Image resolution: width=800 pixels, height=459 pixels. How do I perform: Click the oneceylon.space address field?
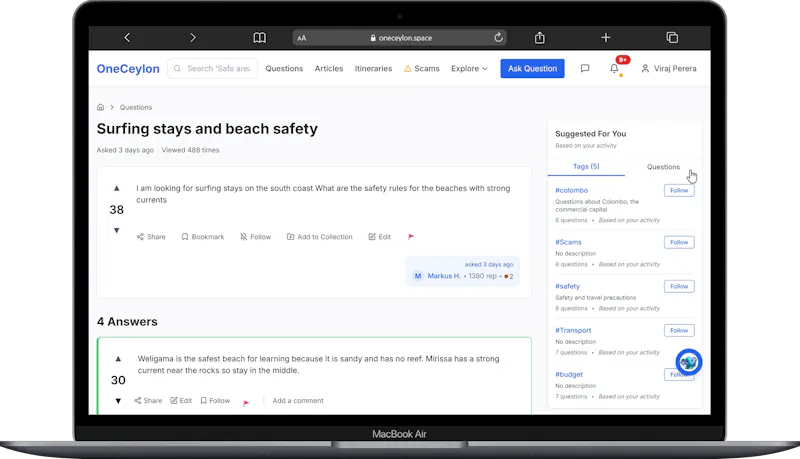pos(400,38)
